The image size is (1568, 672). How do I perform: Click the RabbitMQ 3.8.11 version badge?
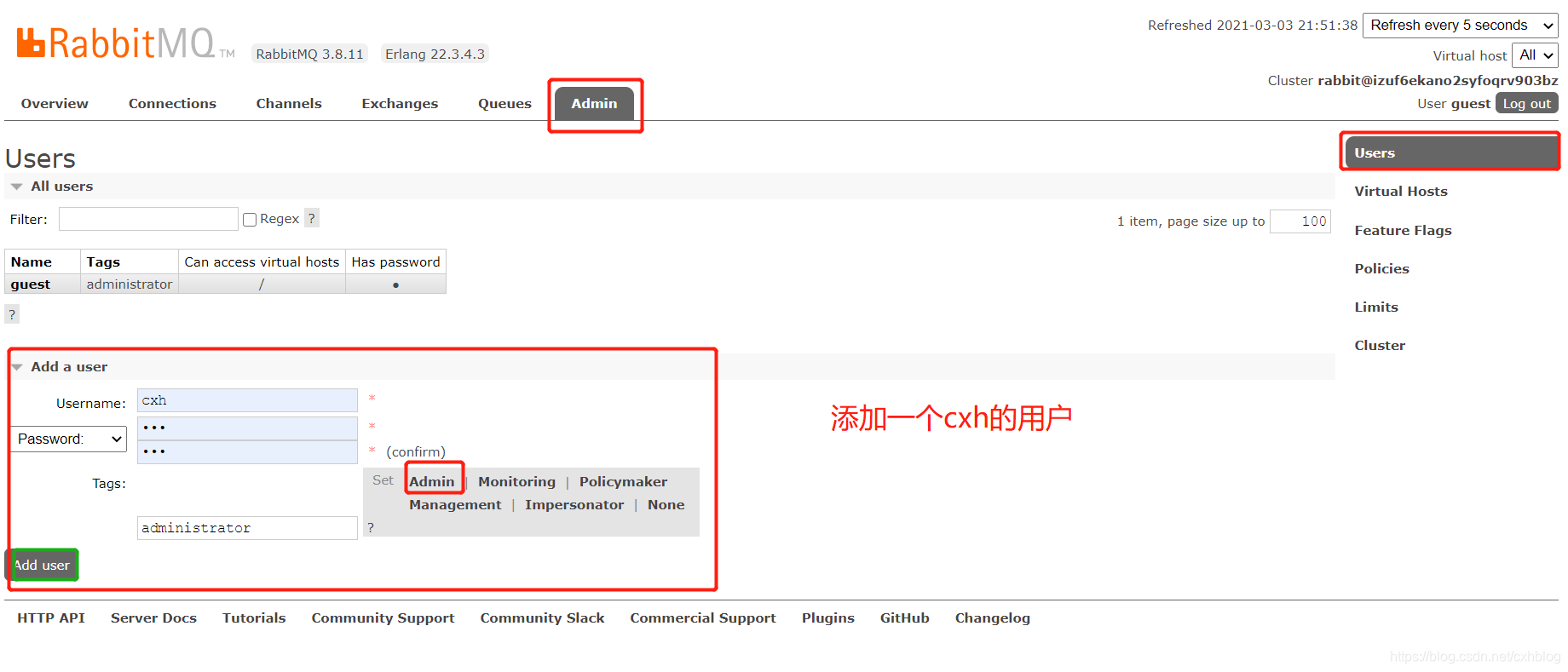coord(310,54)
